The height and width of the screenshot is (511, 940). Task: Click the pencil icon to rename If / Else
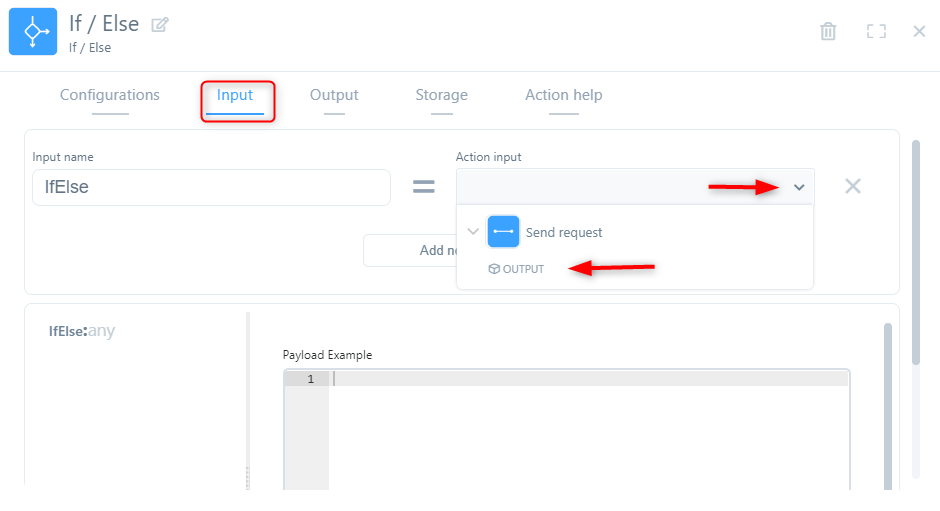pos(160,25)
